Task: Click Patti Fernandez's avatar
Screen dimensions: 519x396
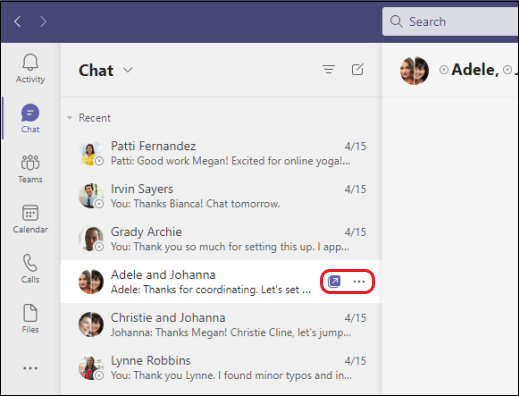Action: point(91,153)
